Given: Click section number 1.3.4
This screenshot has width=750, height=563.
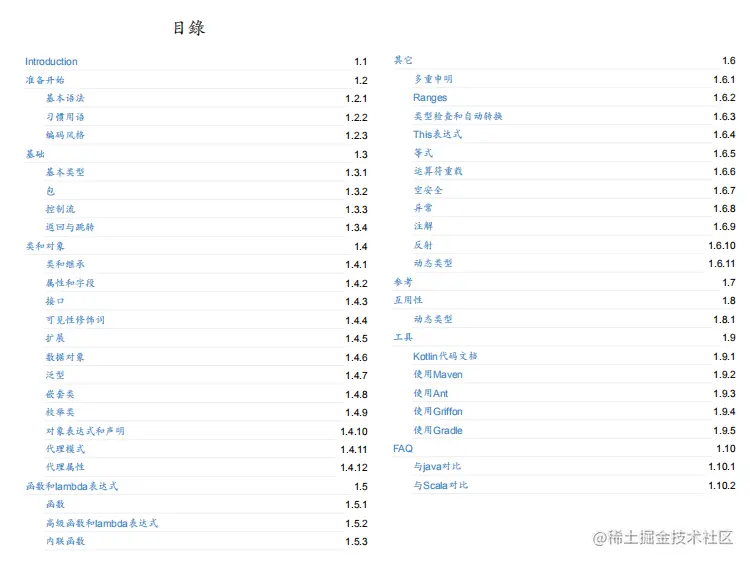Looking at the screenshot, I should tap(356, 228).
